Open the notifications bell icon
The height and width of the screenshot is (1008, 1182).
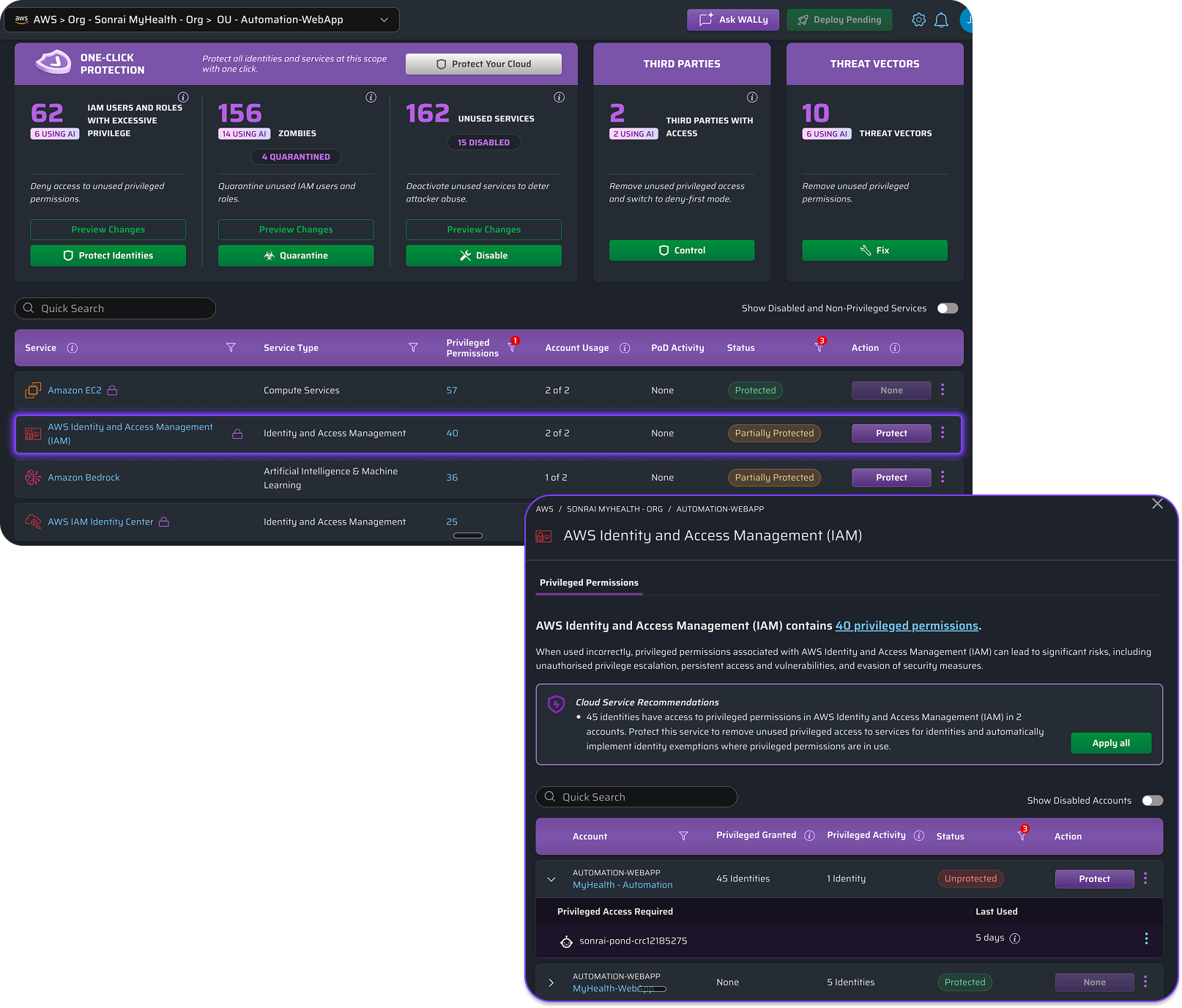942,20
